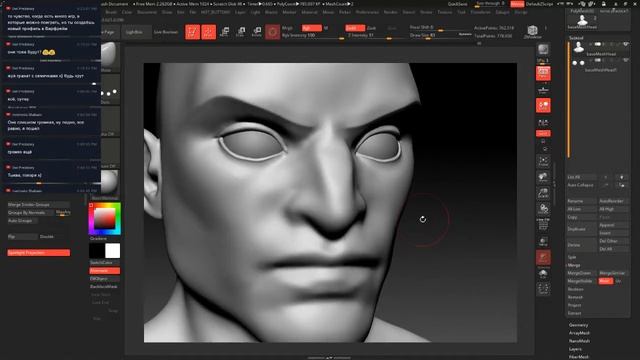Screen dimensions: 640x360
Task: Toggle L.Sym local symmetry button
Action: (543, 122)
